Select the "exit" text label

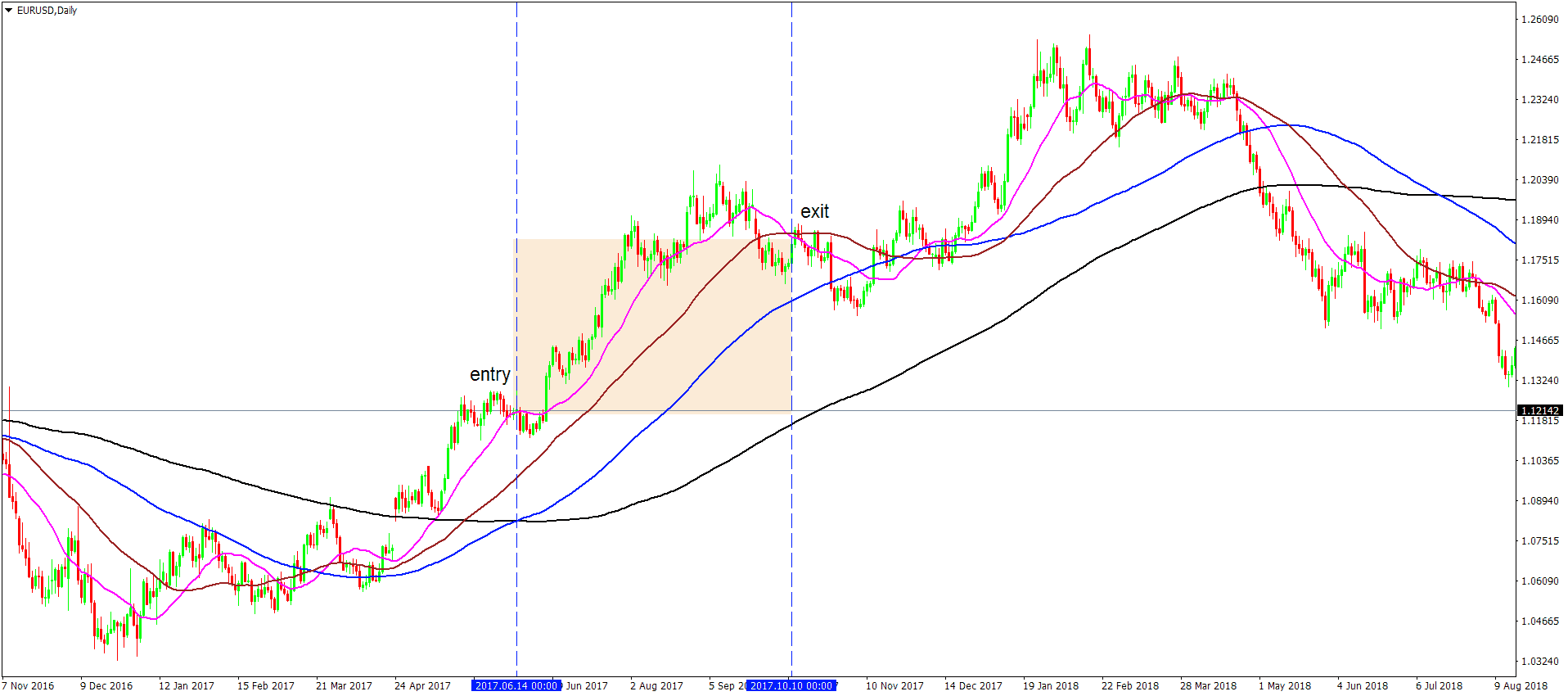(x=814, y=211)
